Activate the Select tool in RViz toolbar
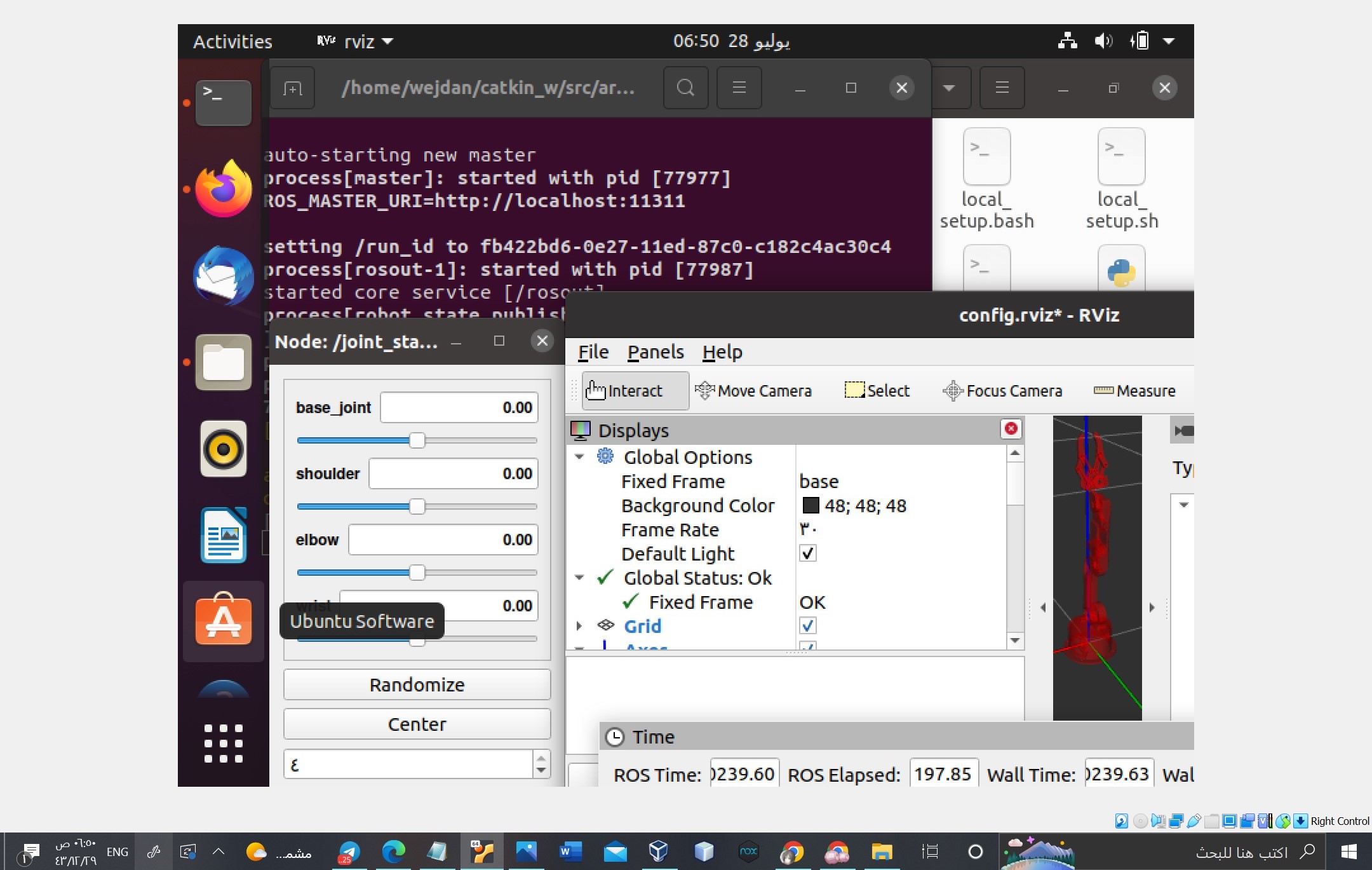This screenshot has width=1372, height=870. [877, 390]
